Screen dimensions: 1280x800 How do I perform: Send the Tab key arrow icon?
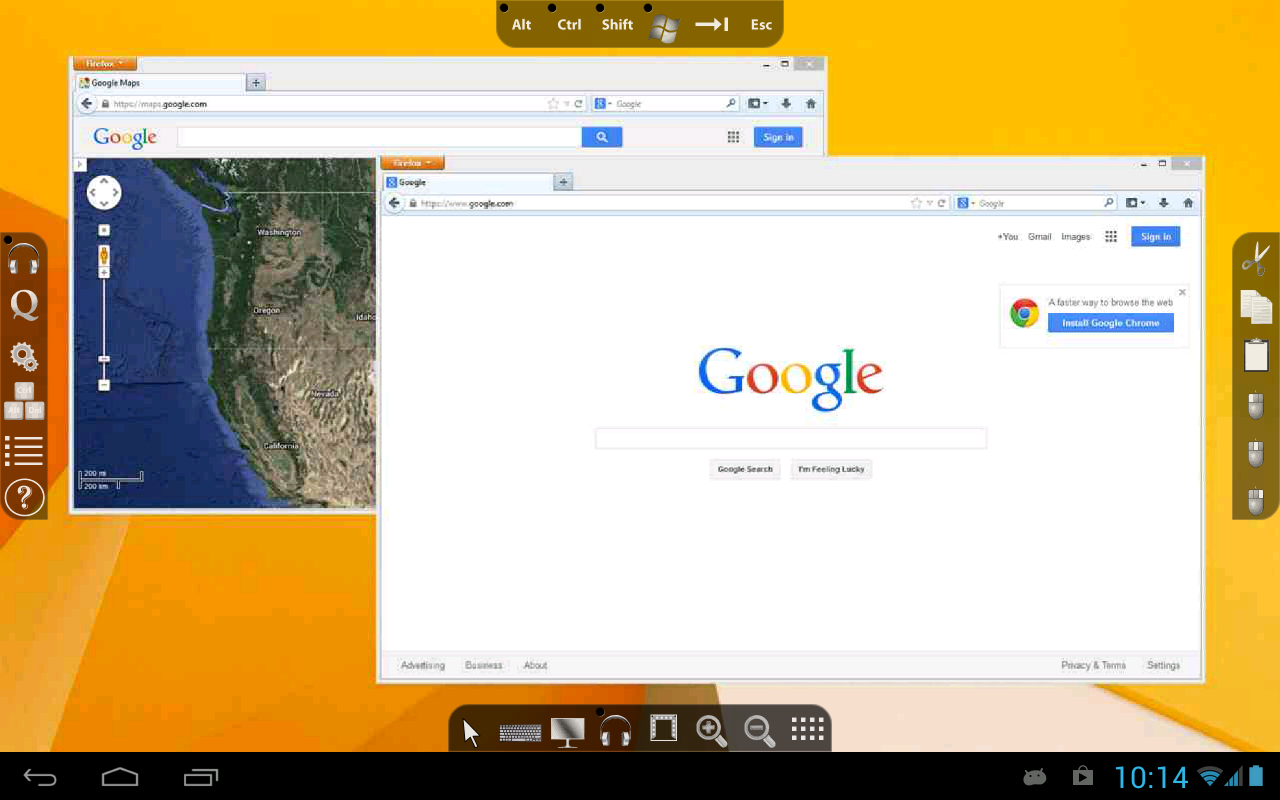tap(712, 25)
